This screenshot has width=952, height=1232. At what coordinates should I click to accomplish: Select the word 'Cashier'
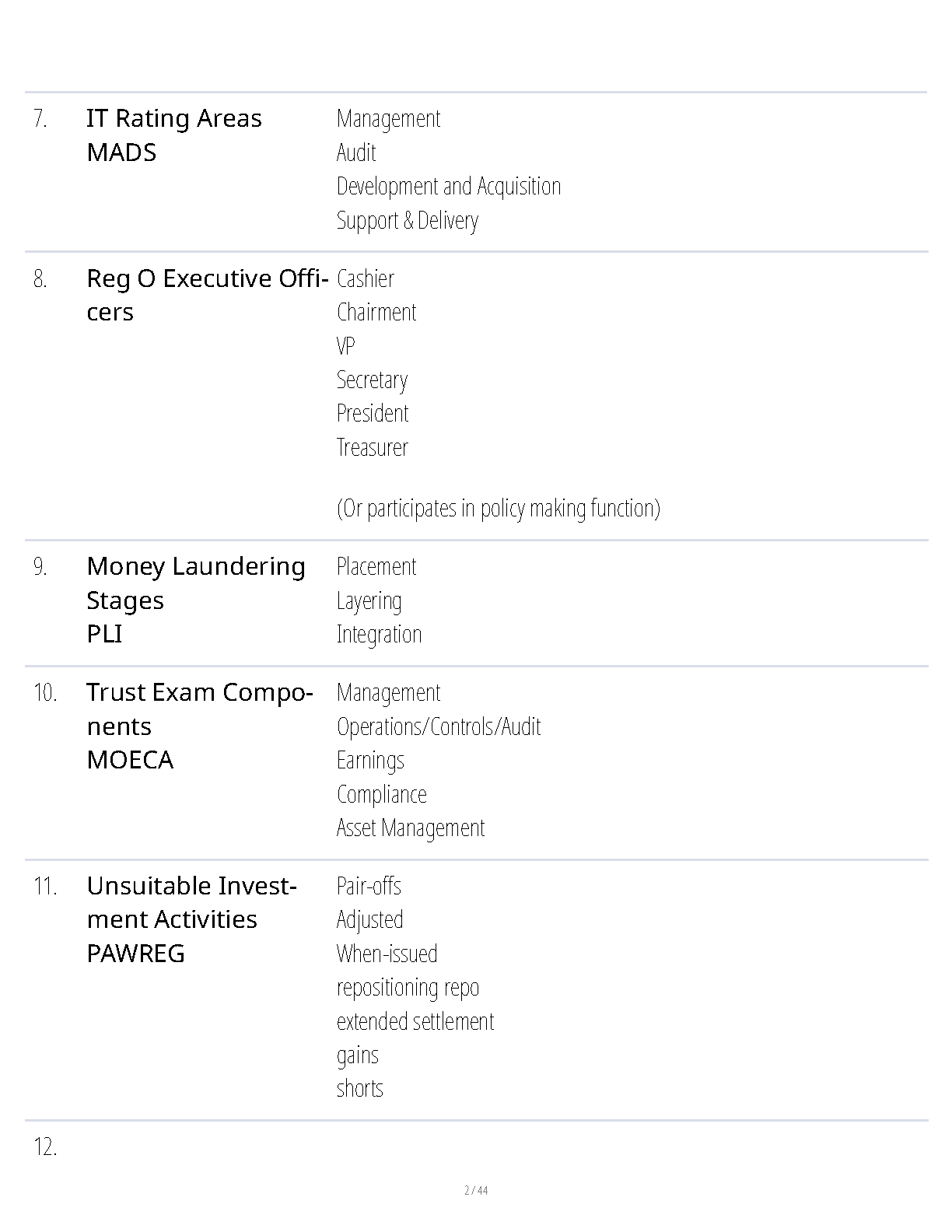point(365,278)
